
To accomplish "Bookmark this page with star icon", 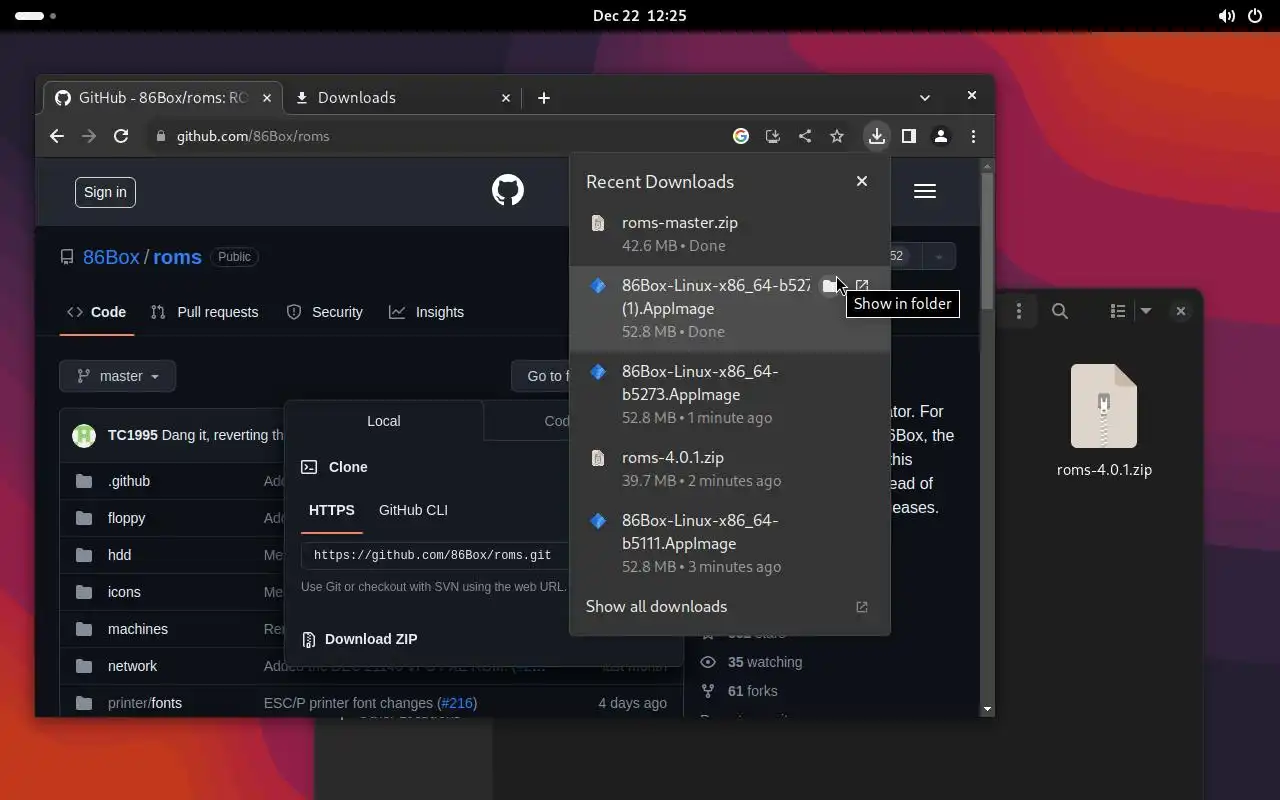I will point(837,136).
